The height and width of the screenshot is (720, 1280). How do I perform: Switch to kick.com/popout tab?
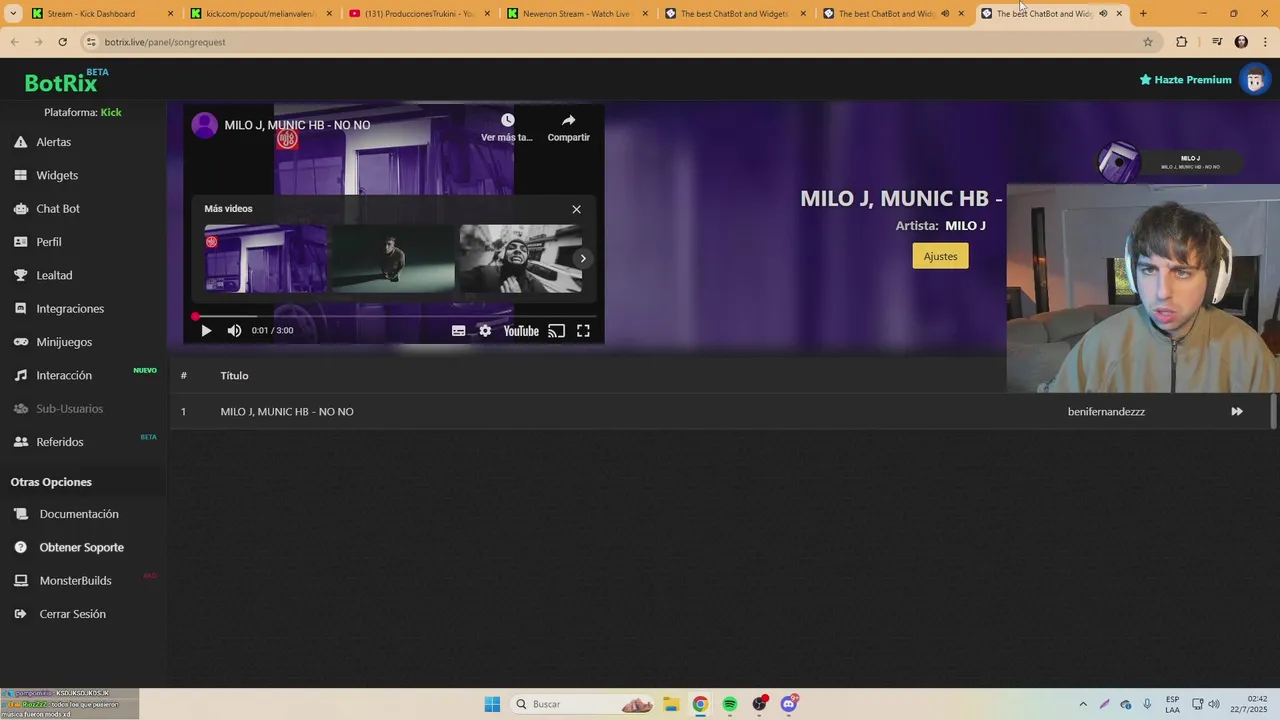pos(261,14)
